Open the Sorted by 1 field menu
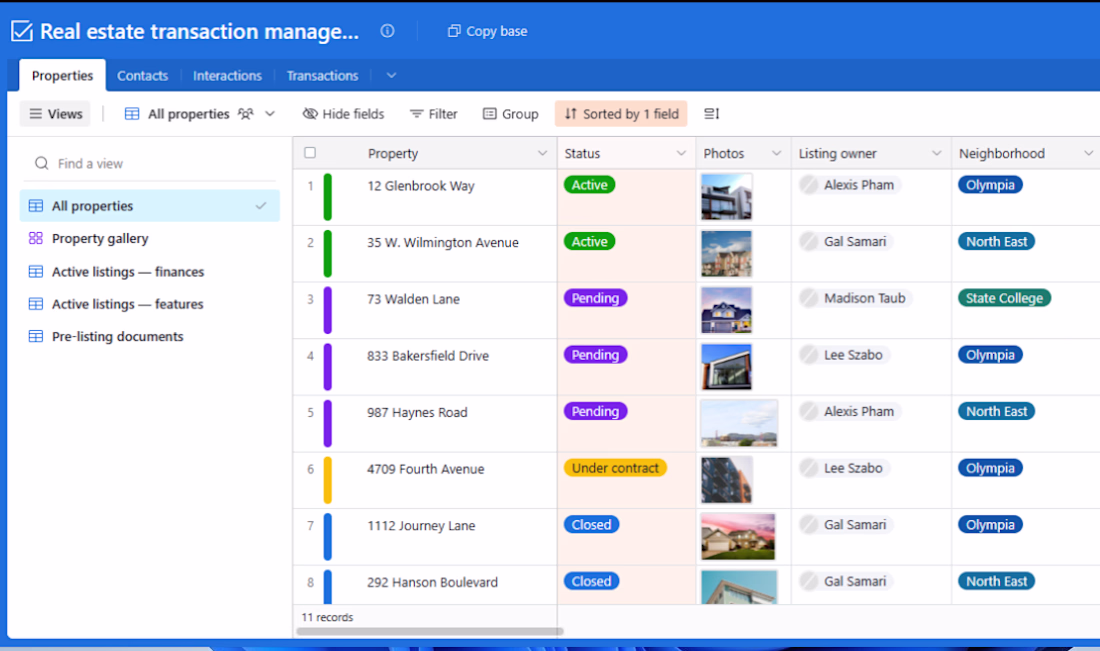Screen dimensions: 1100x651 pyautogui.click(x=622, y=114)
